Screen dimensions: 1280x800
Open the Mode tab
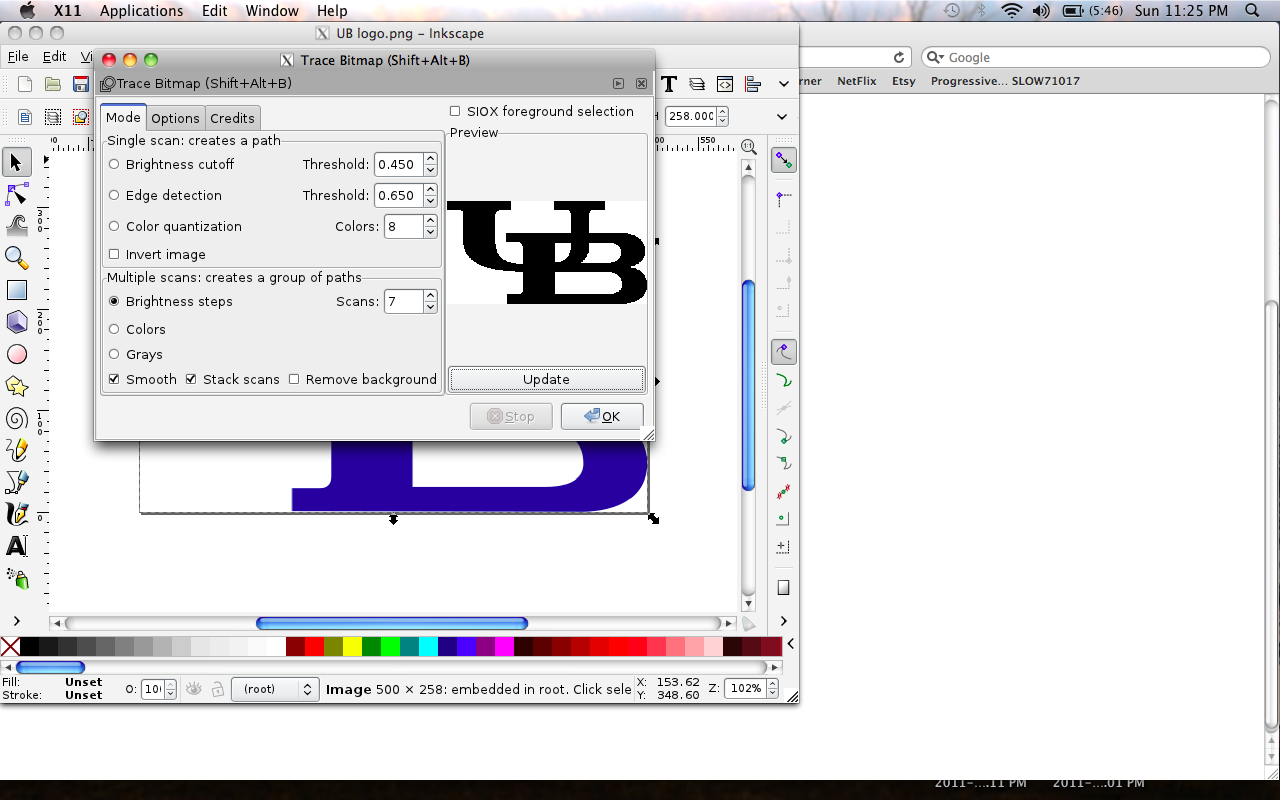[x=123, y=117]
